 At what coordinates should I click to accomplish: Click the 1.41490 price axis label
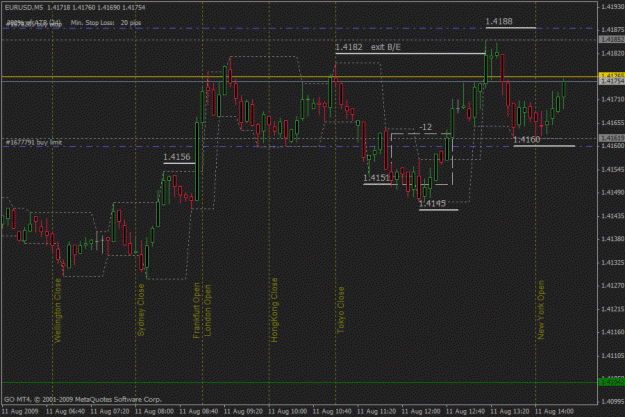[x=613, y=193]
